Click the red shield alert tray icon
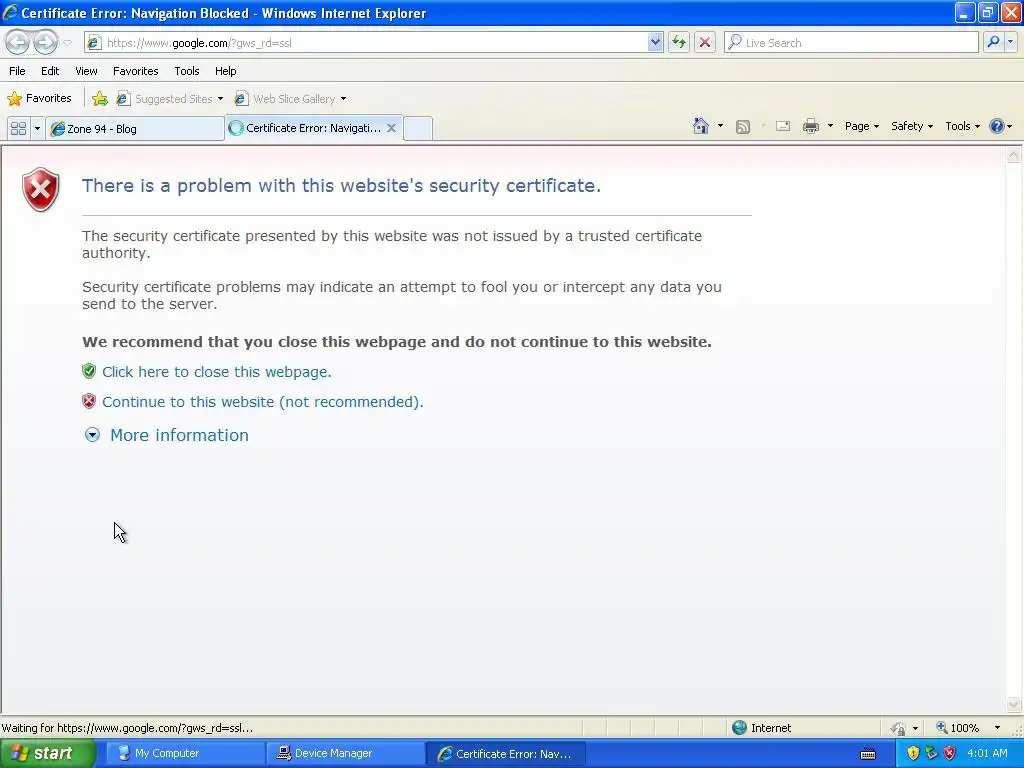 pos(950,754)
